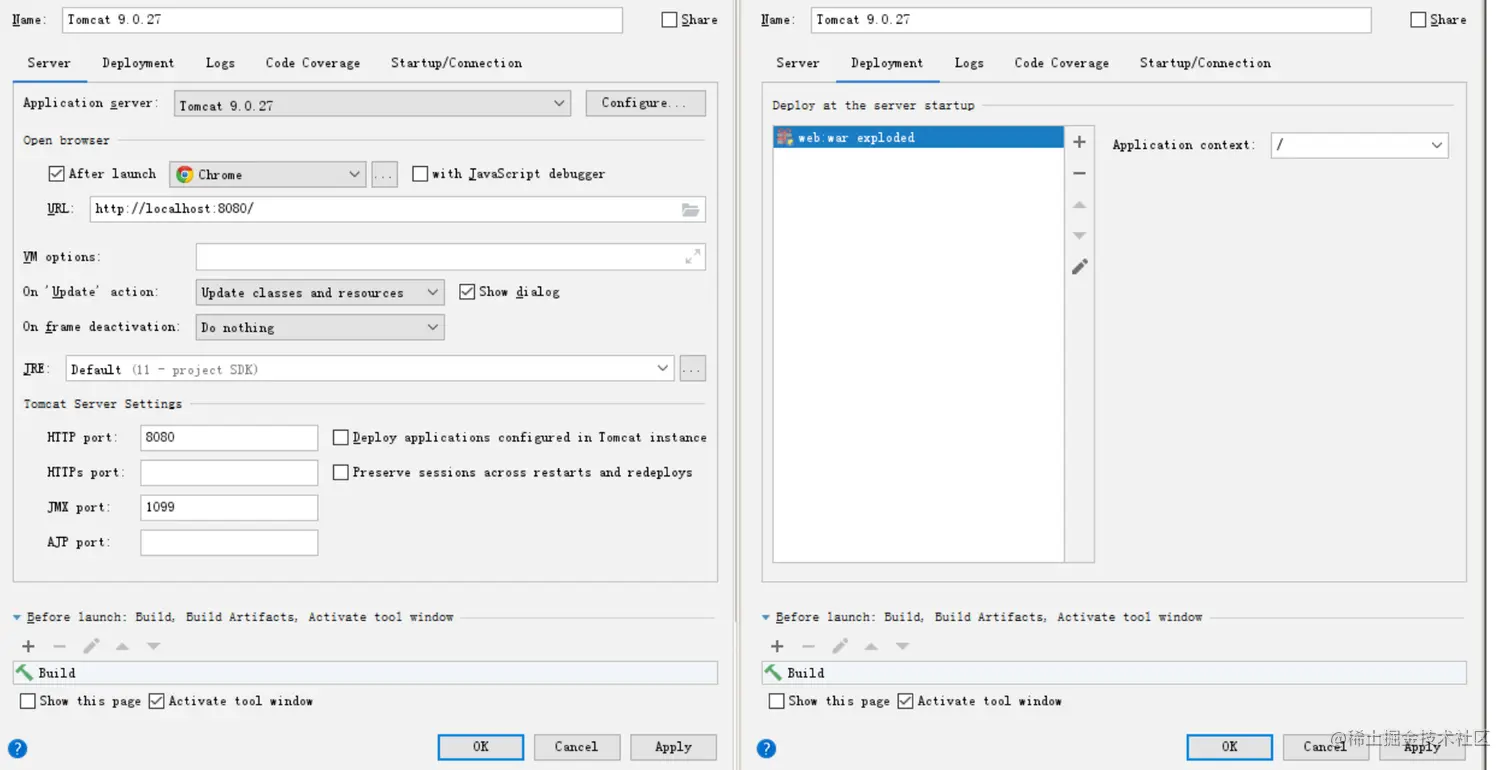Move deployment artifact up

[1079, 204]
